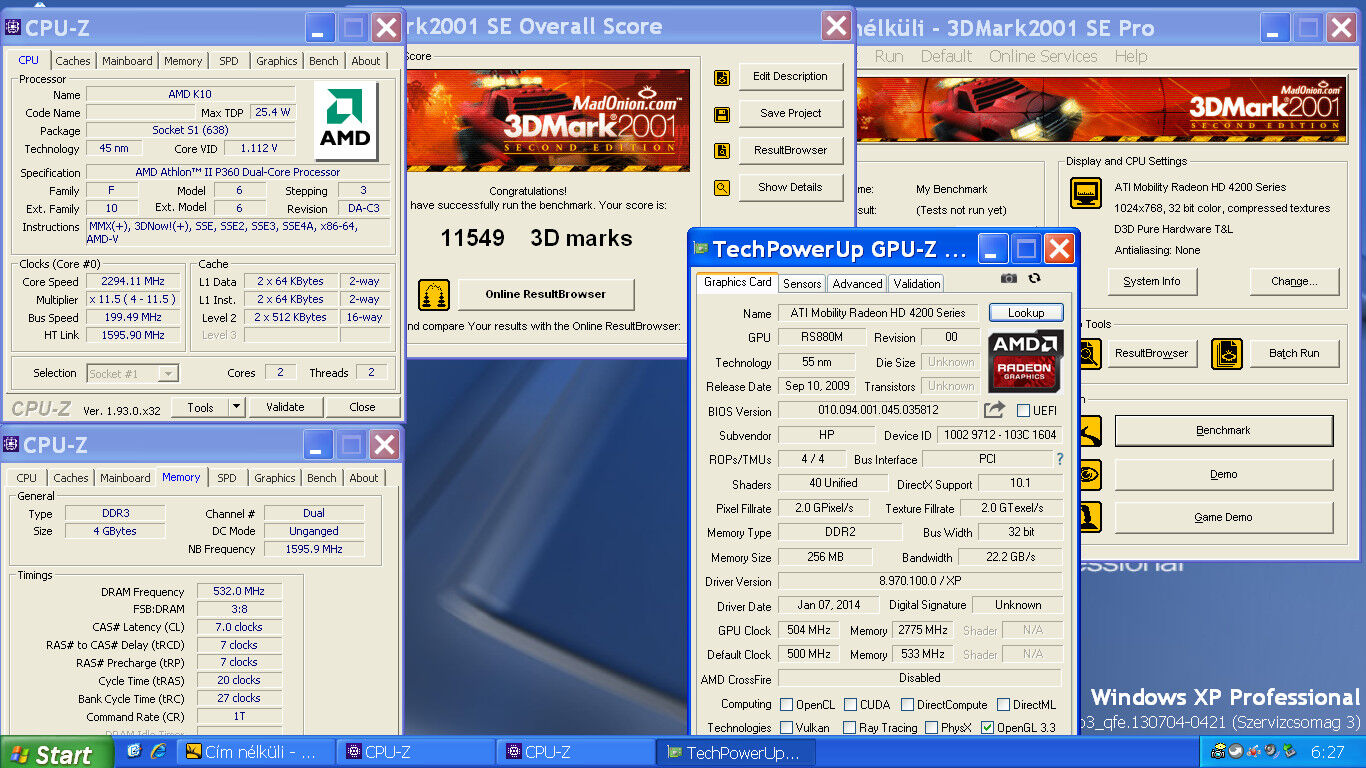Click the BIOS Version field 010.094.001.045.035812
1366x768 pixels.
[x=878, y=411]
